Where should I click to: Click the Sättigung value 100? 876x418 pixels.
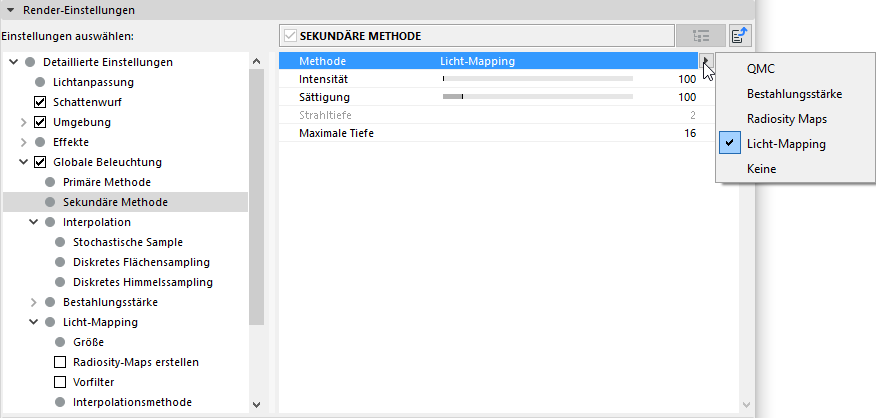tap(687, 97)
